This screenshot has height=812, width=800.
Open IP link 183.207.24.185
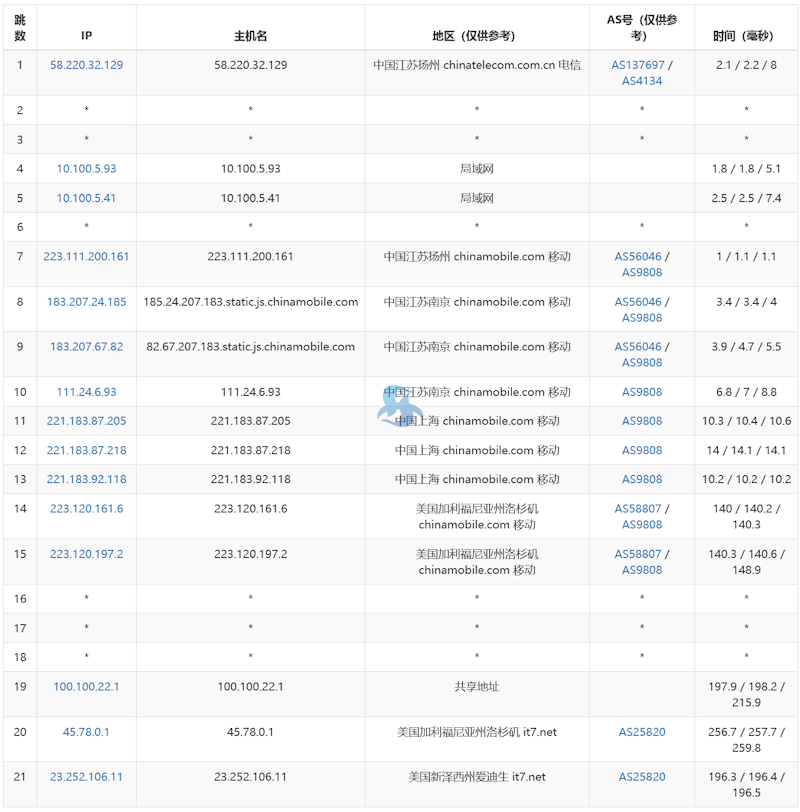coord(86,302)
